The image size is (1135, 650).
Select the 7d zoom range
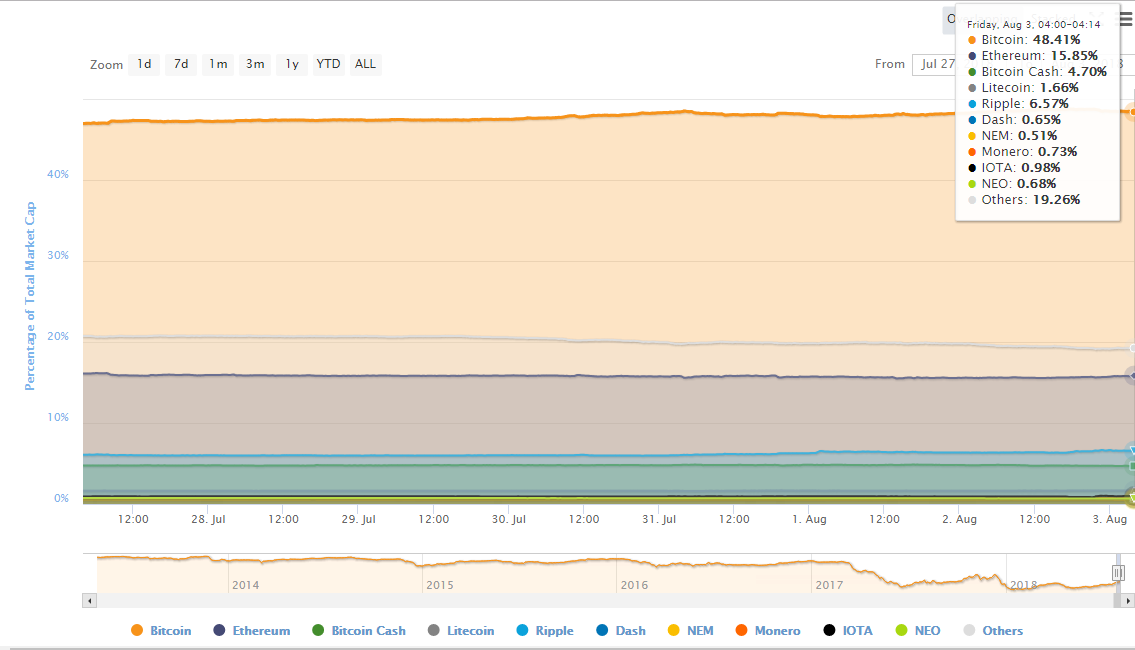point(181,64)
